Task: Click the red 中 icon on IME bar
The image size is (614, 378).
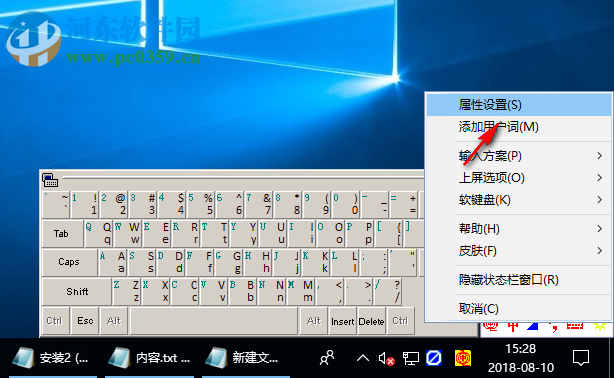Action: point(513,327)
